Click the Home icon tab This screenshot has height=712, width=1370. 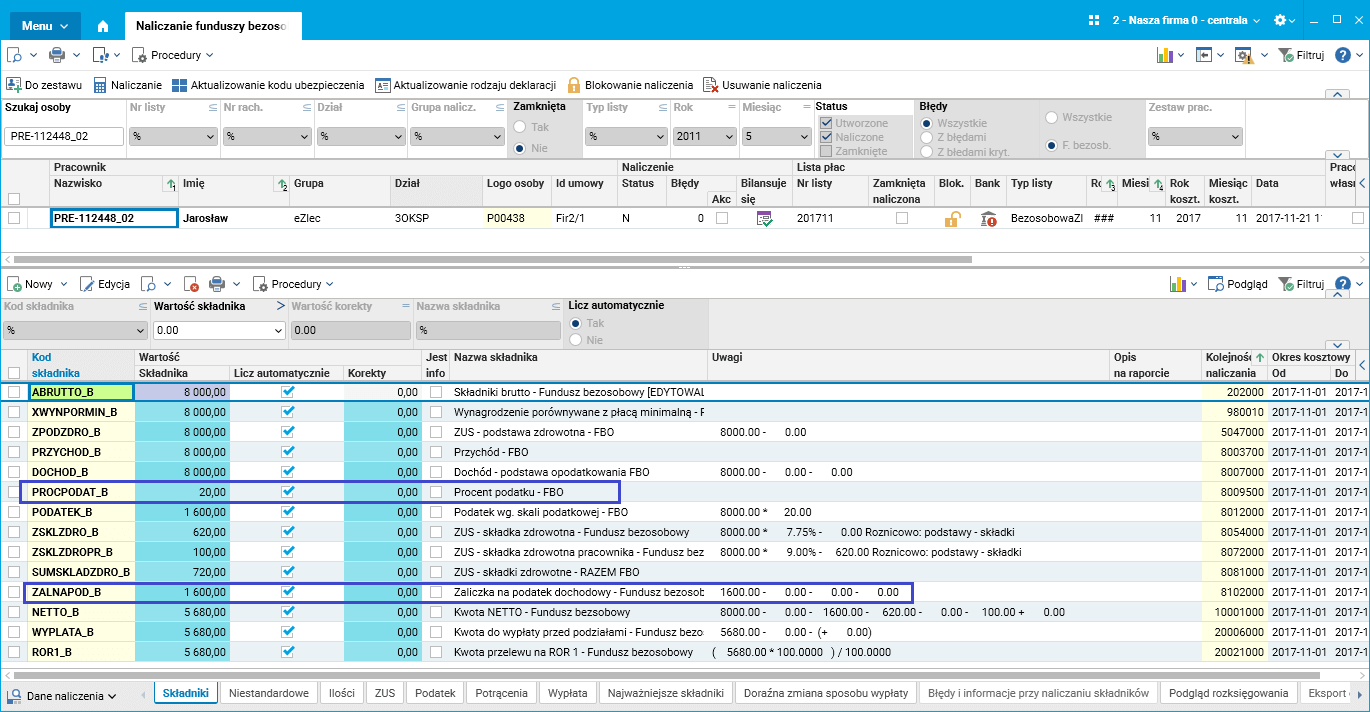pos(102,26)
